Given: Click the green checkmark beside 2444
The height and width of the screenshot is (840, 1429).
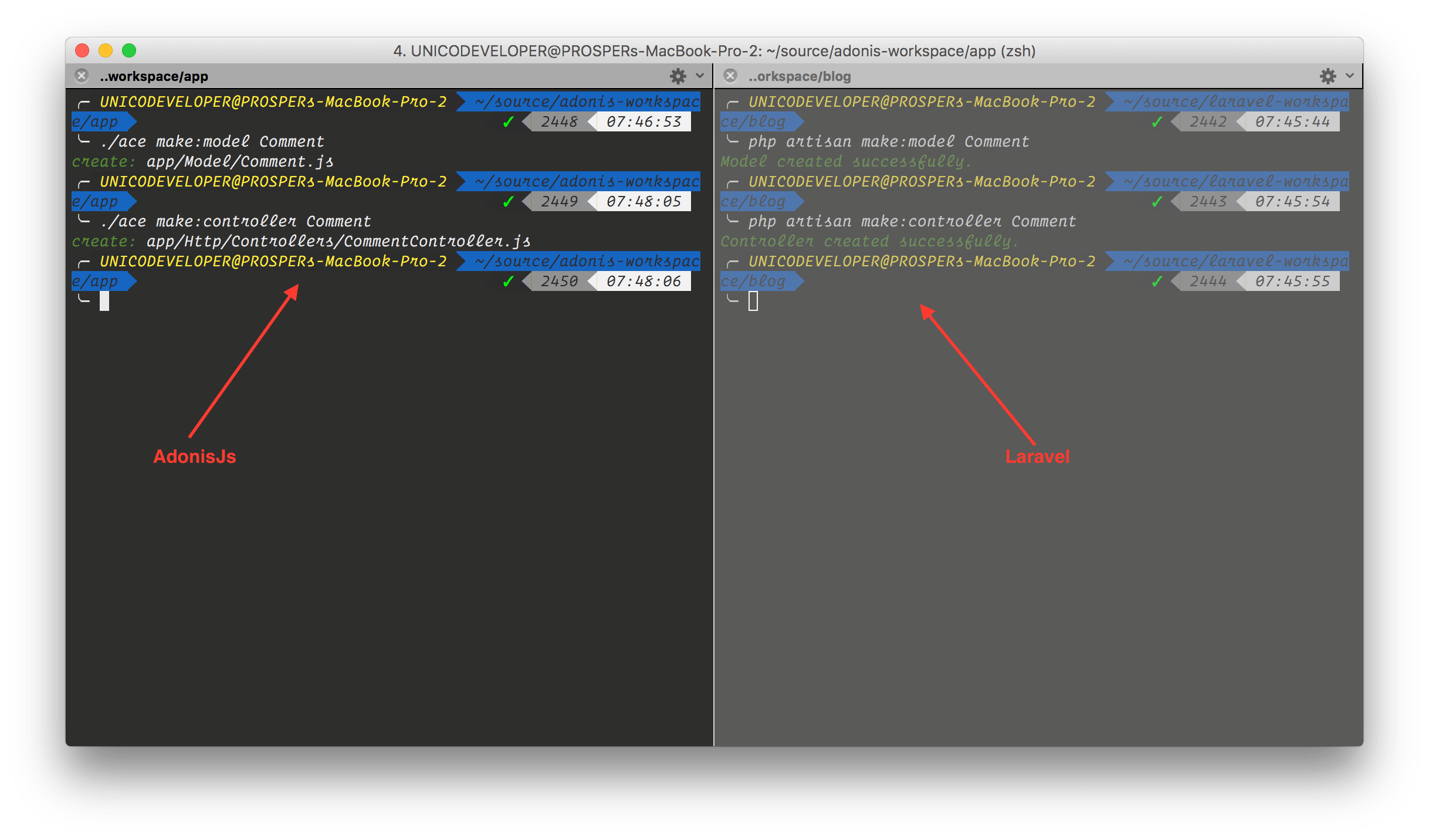Looking at the screenshot, I should point(1157,282).
